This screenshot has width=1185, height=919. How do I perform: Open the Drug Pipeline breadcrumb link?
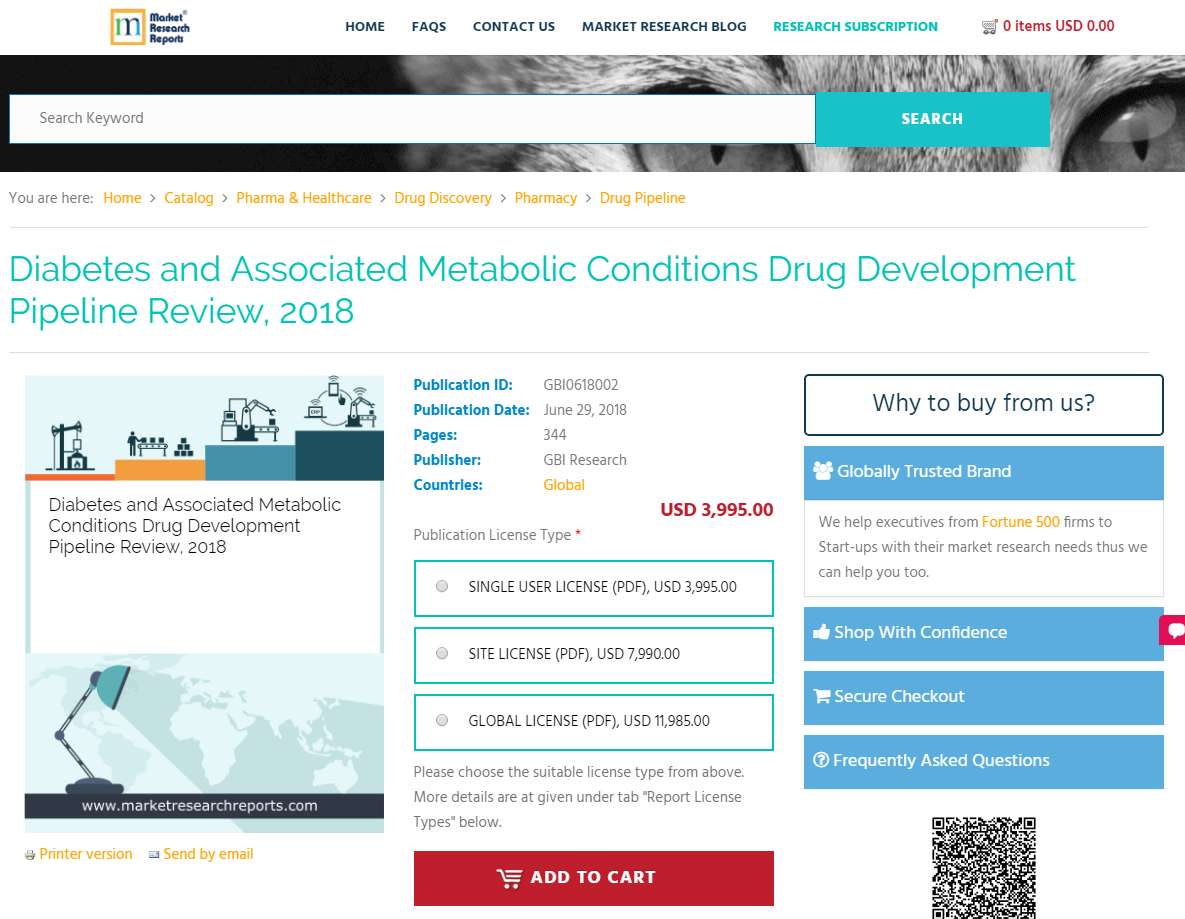642,198
